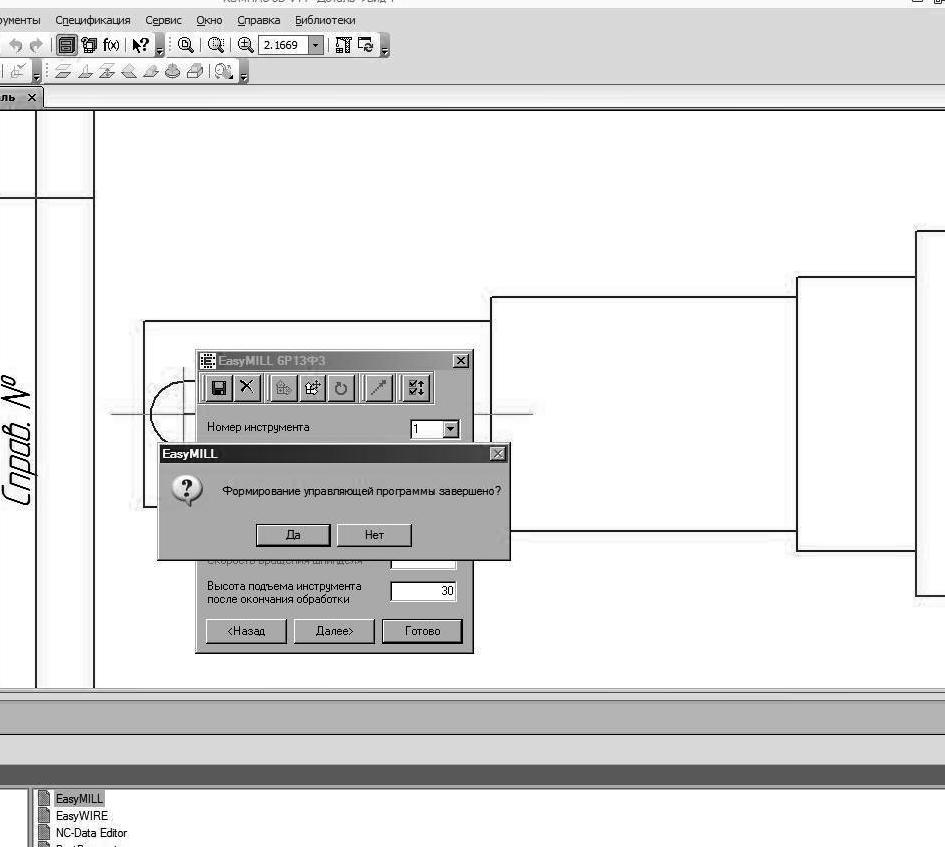Click the zoom value field 2.1669

(x=283, y=45)
